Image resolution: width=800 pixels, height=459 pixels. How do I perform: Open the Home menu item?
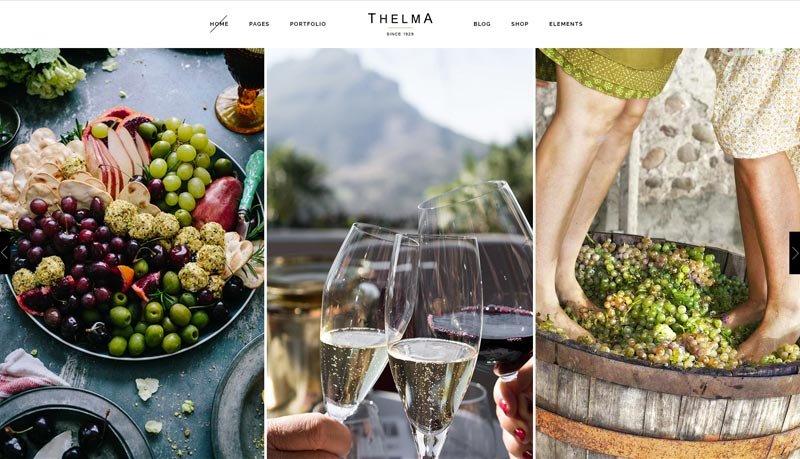pos(219,24)
